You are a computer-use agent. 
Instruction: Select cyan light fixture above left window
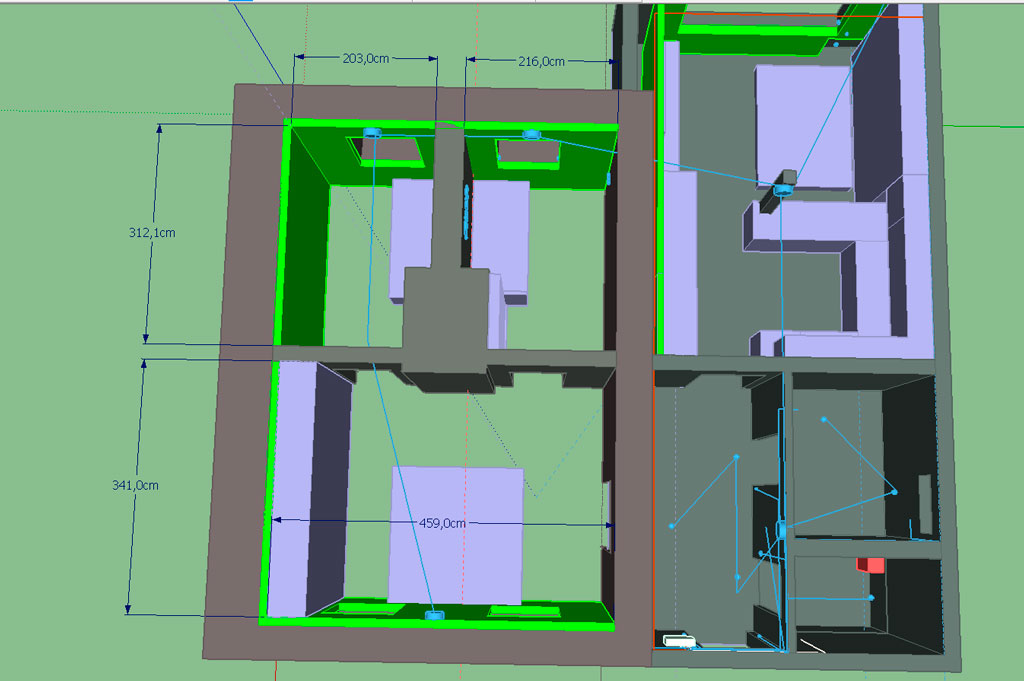pos(372,133)
